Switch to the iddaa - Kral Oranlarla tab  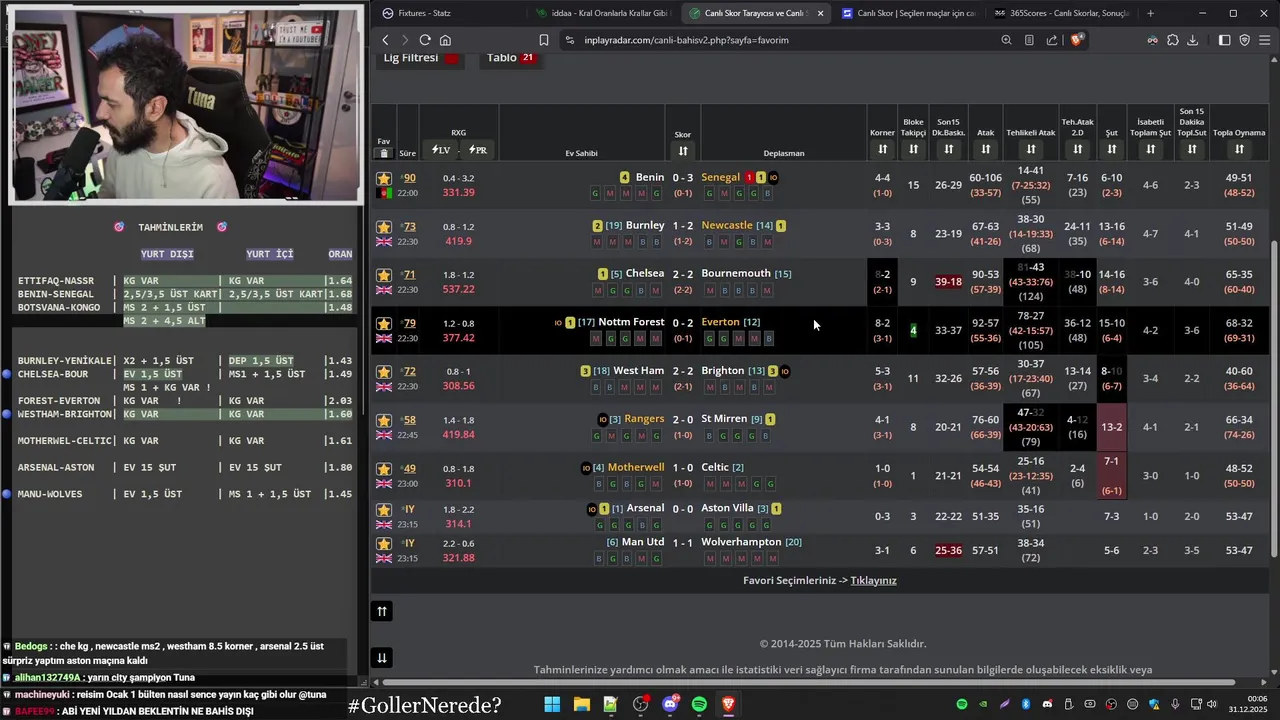(x=602, y=13)
